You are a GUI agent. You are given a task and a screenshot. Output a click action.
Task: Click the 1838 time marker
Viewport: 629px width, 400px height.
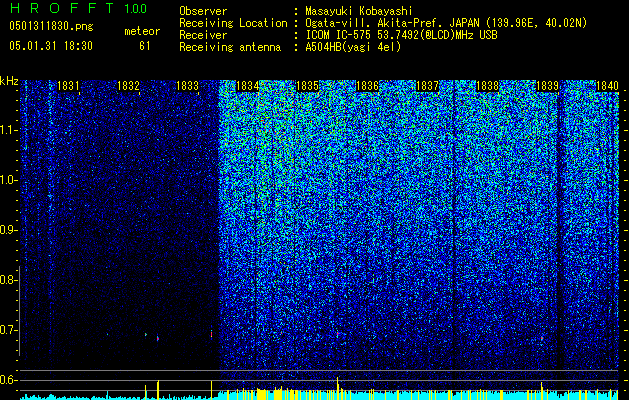tap(487, 86)
